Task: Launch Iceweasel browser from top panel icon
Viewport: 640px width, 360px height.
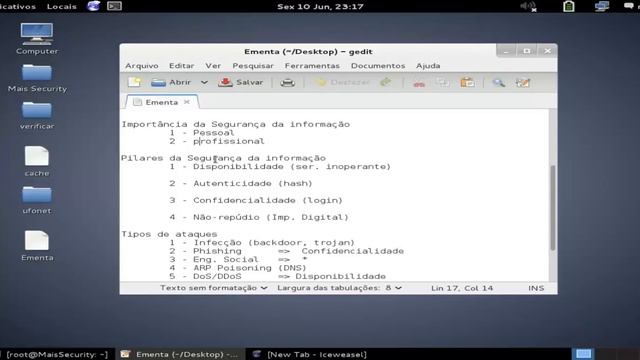Action: [x=93, y=6]
